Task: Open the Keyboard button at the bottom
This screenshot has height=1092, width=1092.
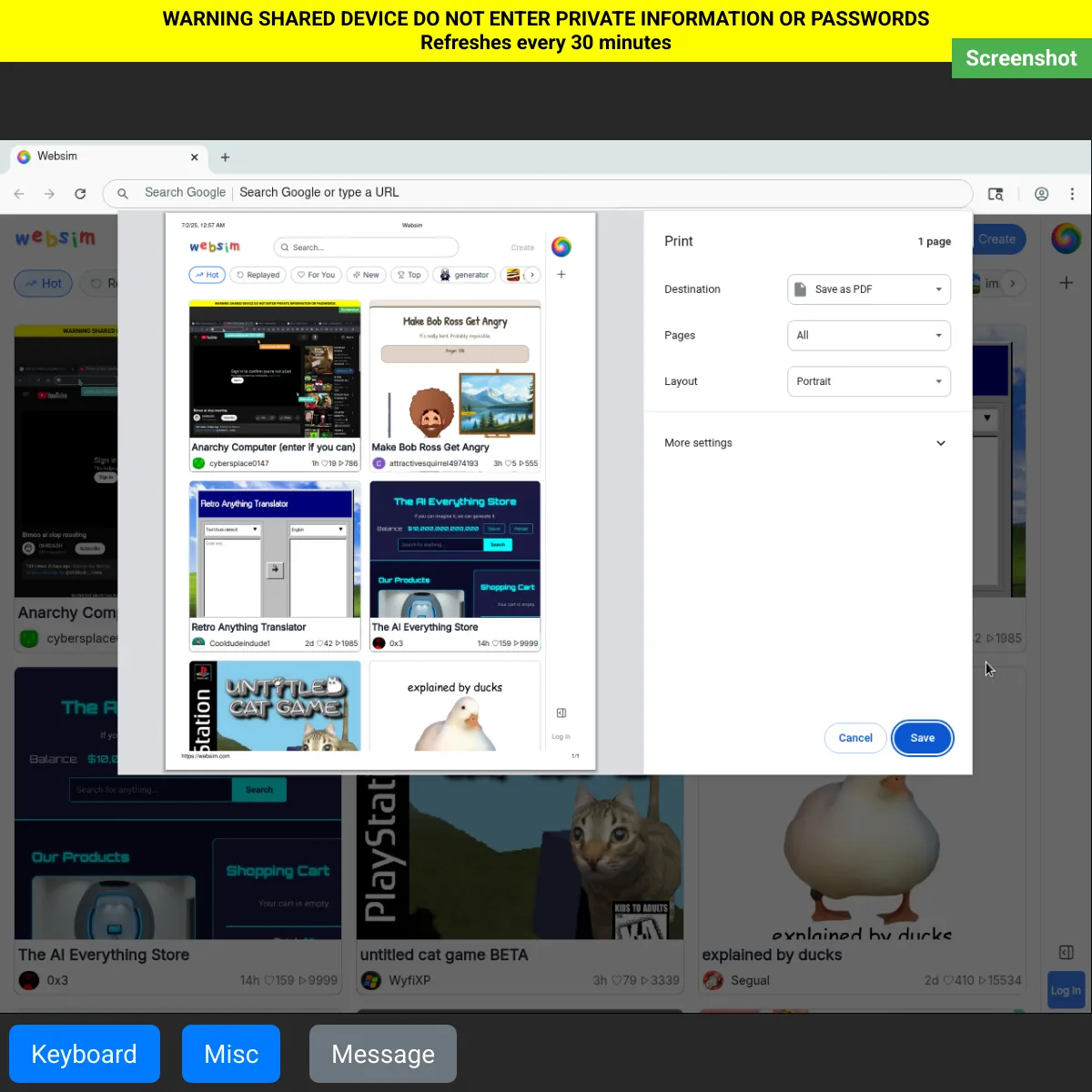Action: click(85, 1054)
